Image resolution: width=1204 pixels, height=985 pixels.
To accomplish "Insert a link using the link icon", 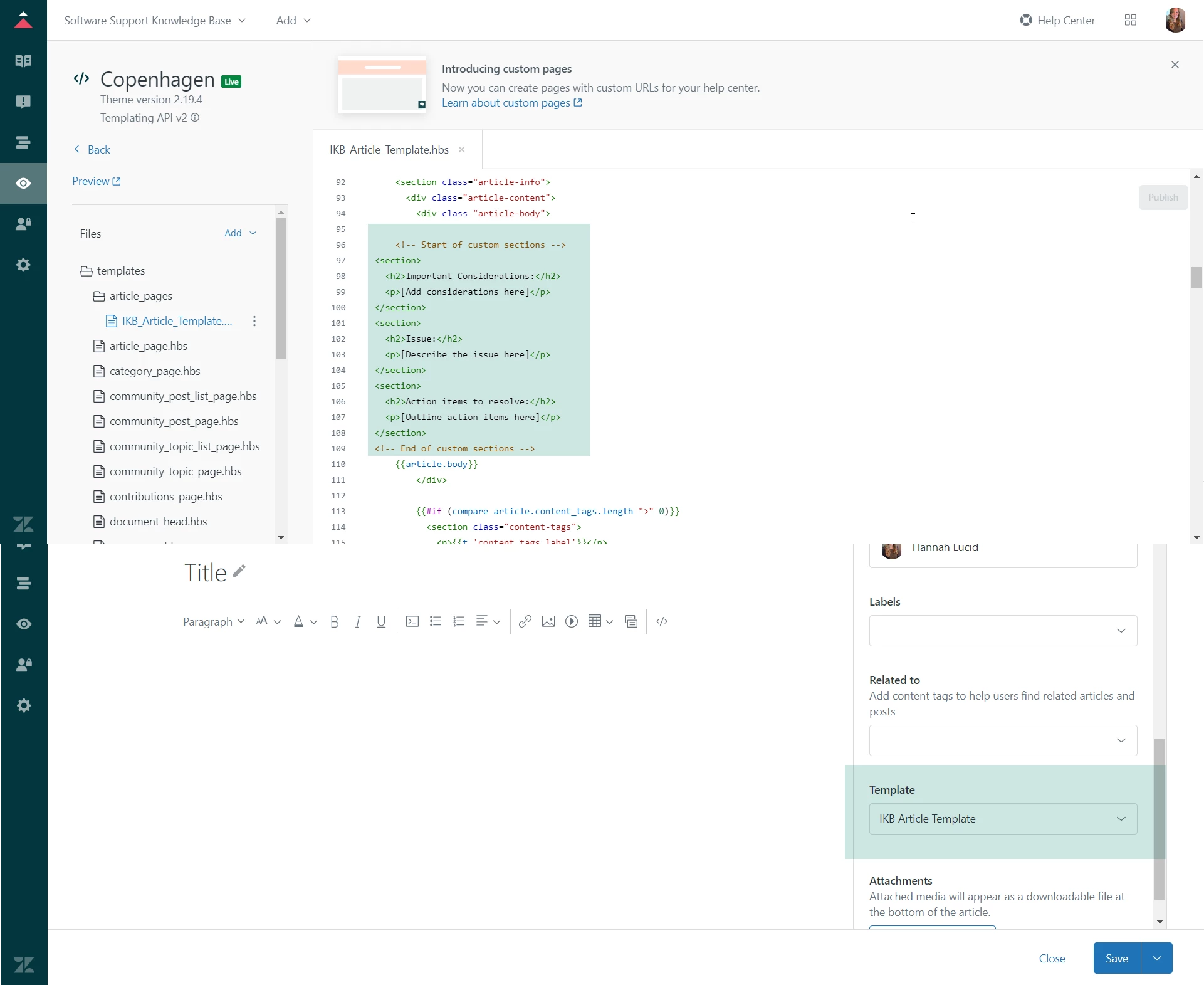I will tap(525, 621).
